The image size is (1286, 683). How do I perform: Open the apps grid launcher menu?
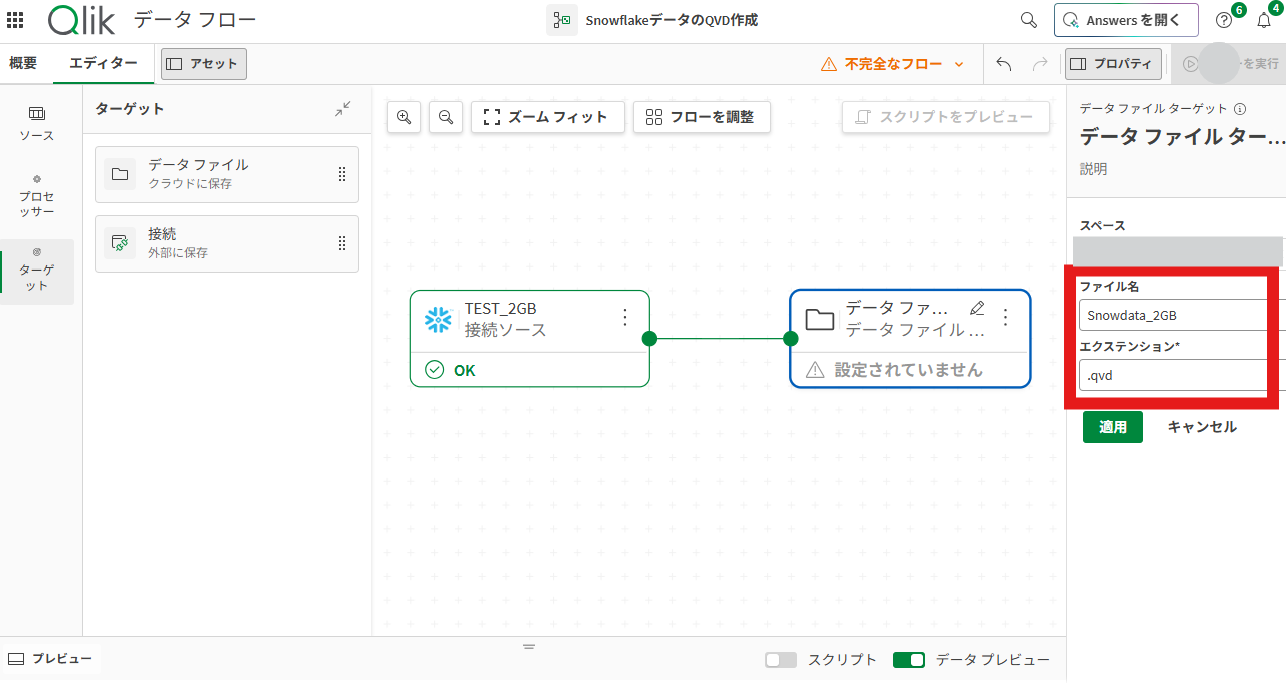coord(15,20)
